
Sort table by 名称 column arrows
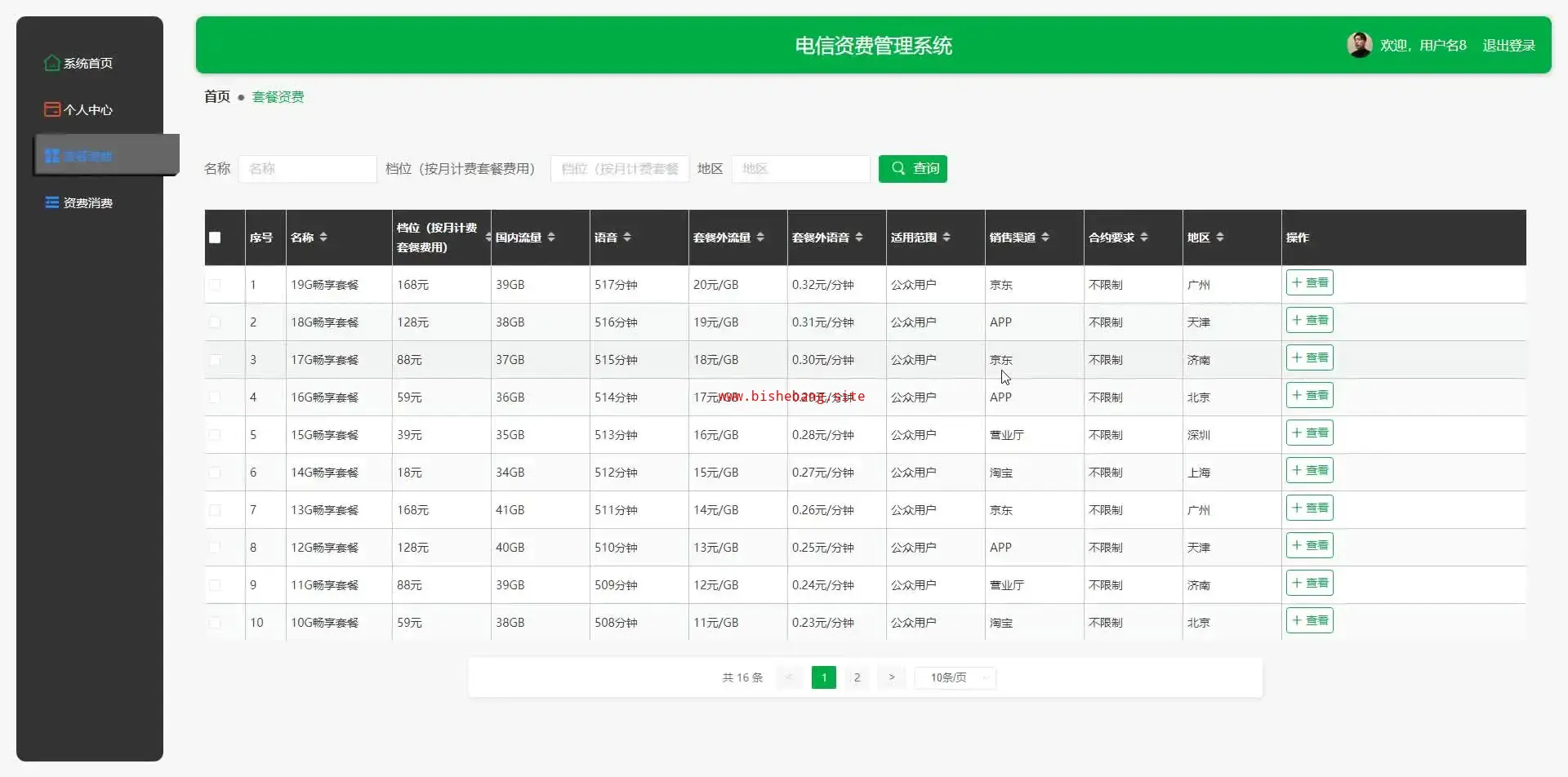pyautogui.click(x=323, y=238)
